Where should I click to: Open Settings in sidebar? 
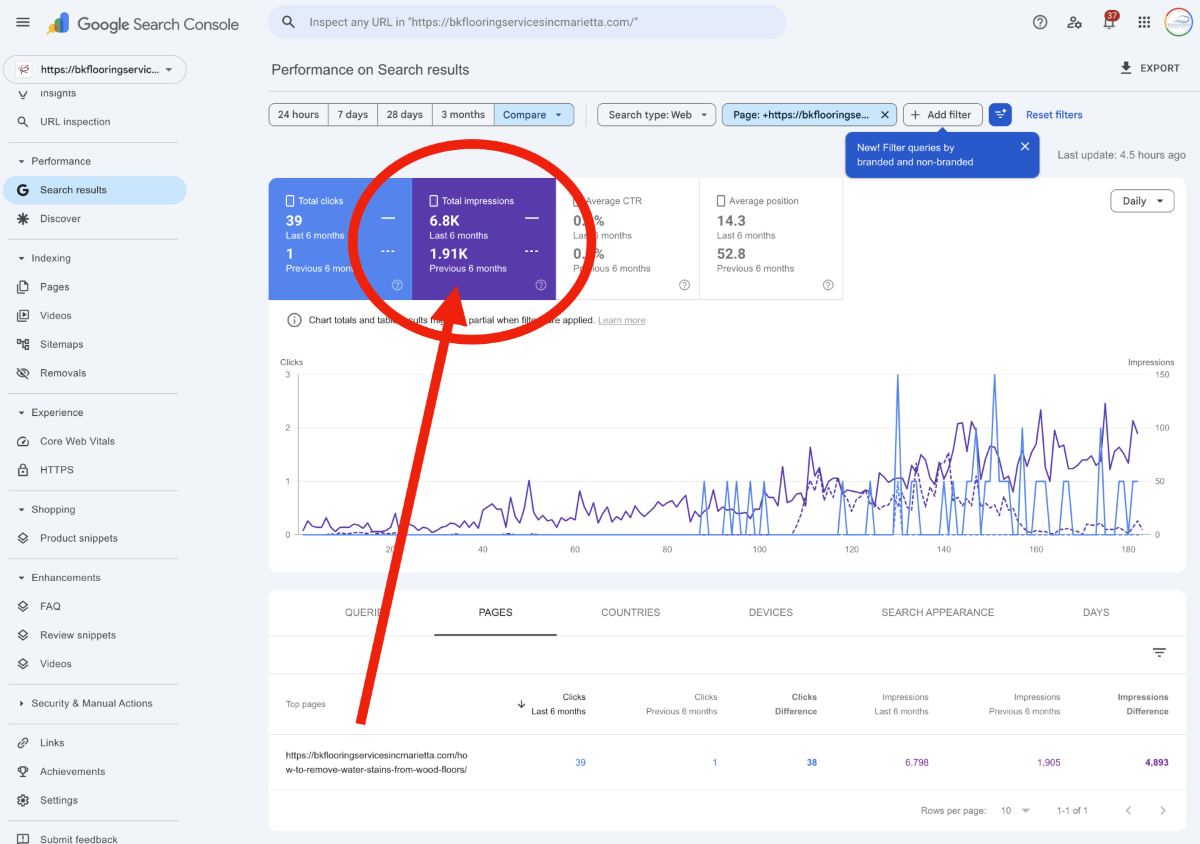tap(93, 801)
